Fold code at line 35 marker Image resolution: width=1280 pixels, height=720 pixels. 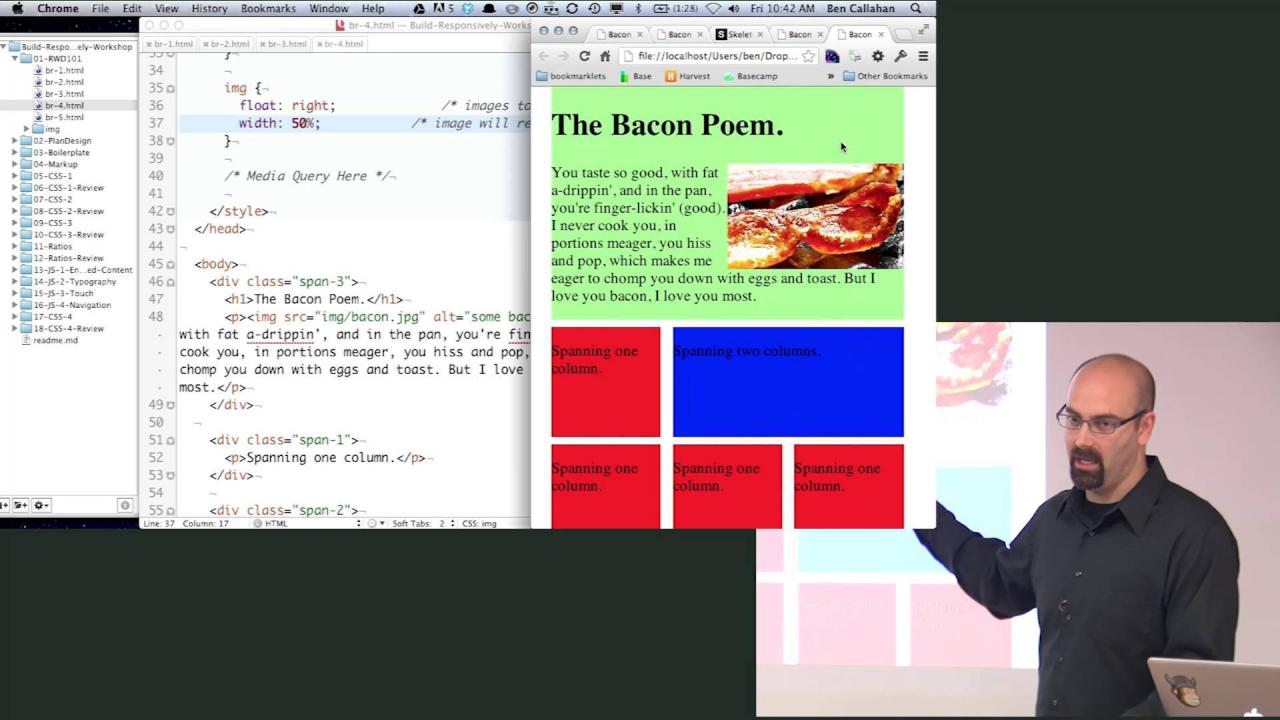coord(170,88)
